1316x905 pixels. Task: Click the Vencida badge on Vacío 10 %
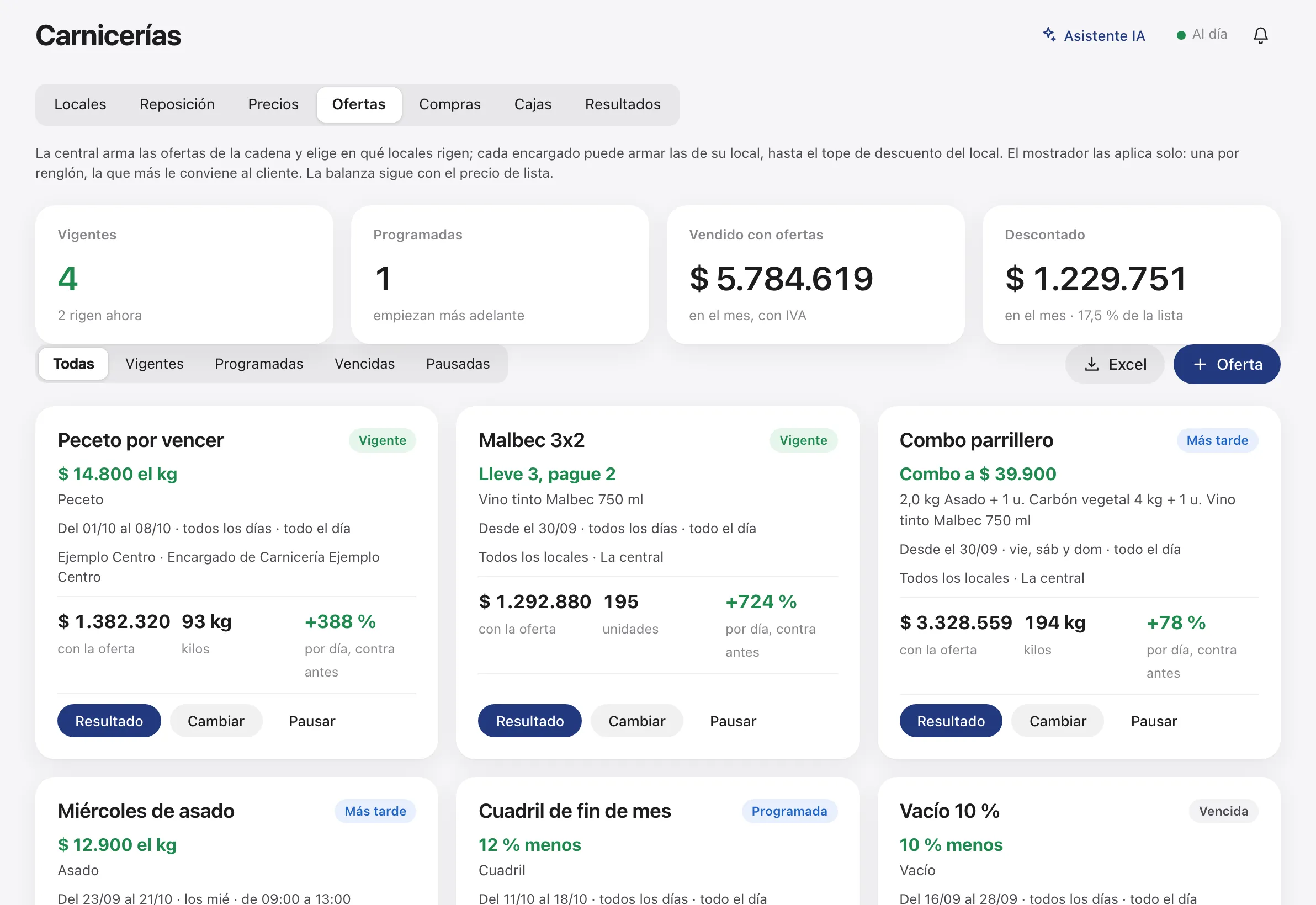1223,811
